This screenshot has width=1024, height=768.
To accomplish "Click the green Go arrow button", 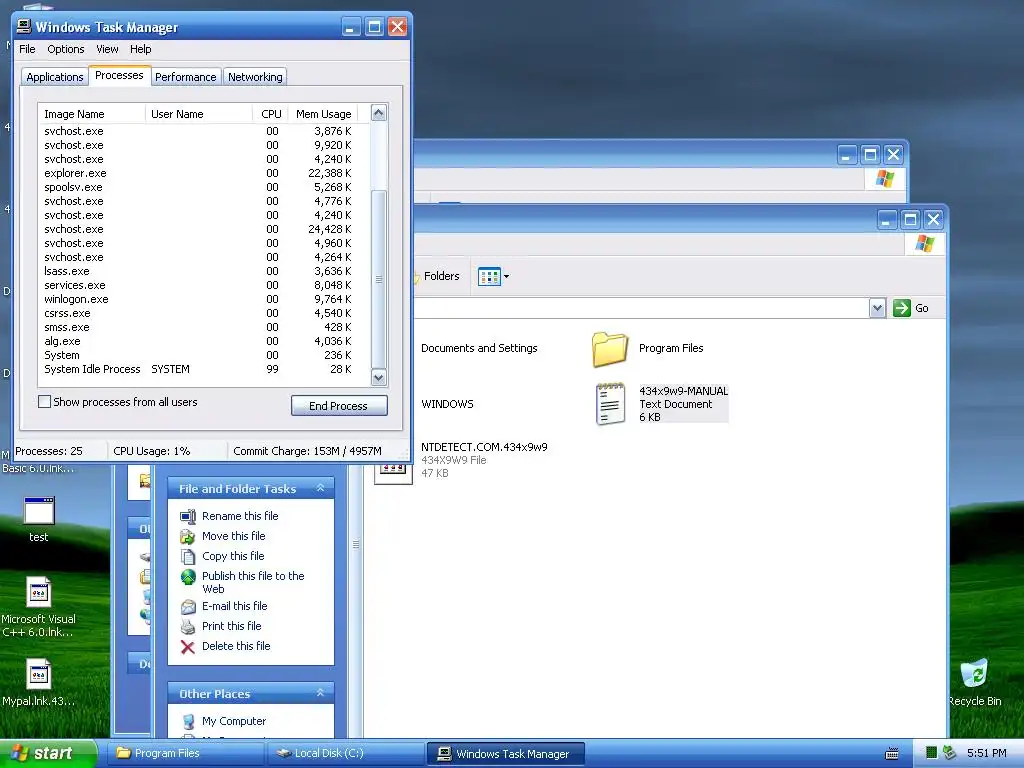I will [x=902, y=308].
